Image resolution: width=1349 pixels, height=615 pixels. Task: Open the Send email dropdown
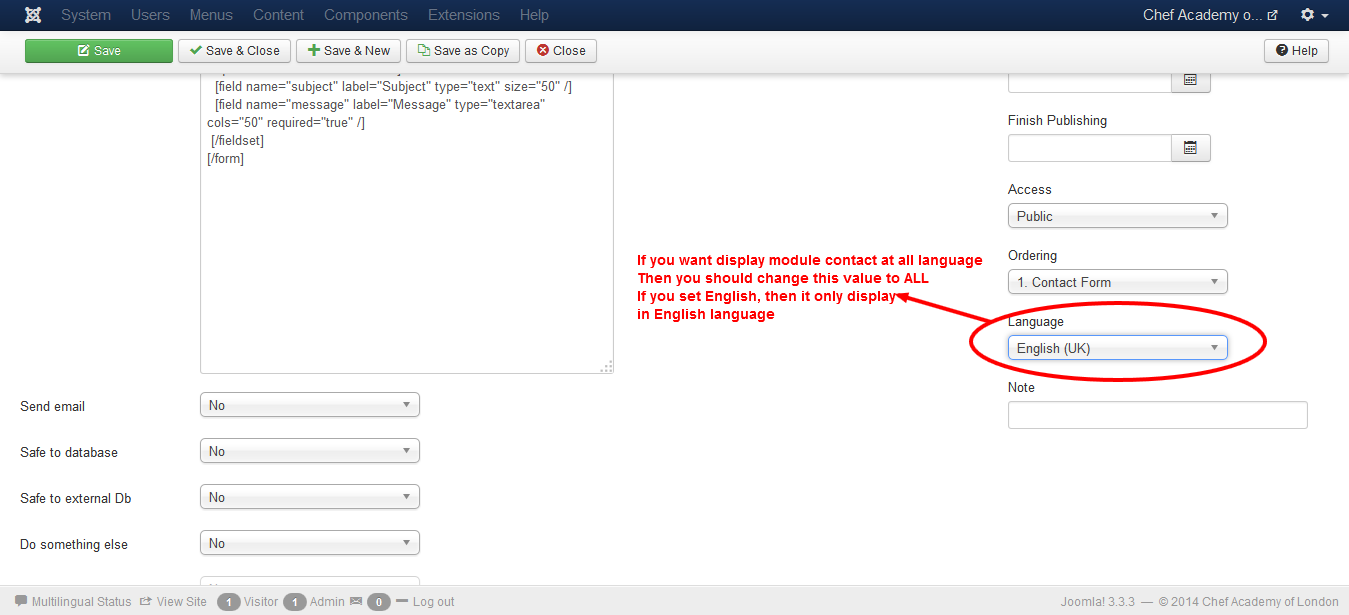pos(309,404)
